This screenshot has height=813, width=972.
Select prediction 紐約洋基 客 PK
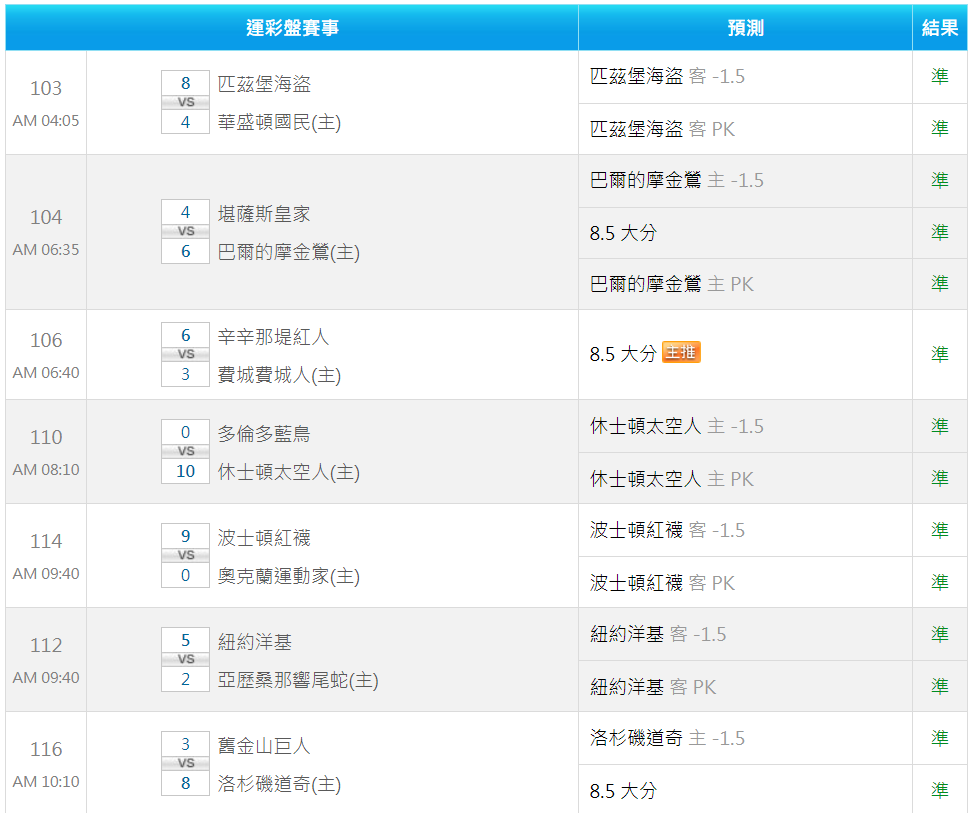tap(653, 687)
